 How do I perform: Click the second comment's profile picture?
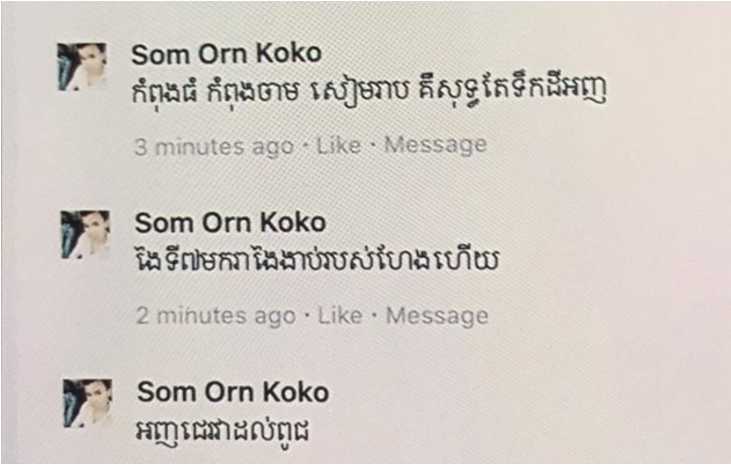click(x=85, y=236)
